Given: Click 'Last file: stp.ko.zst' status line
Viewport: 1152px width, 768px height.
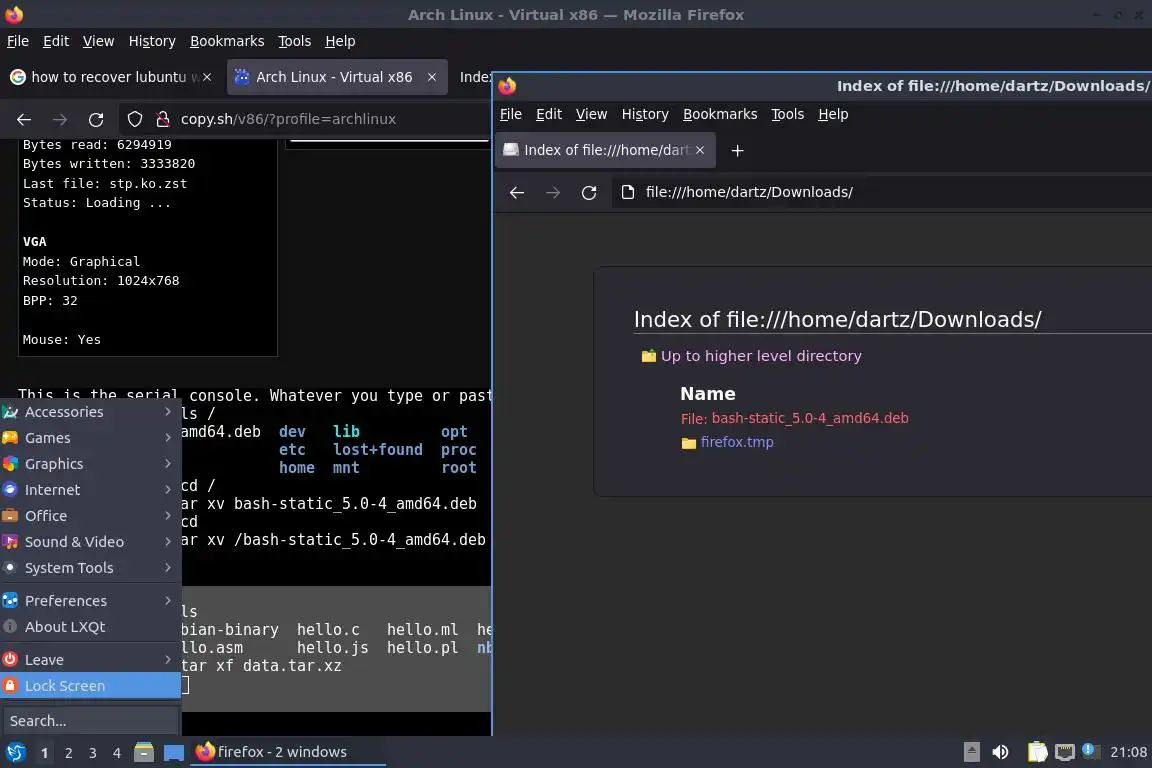Looking at the screenshot, I should [104, 184].
